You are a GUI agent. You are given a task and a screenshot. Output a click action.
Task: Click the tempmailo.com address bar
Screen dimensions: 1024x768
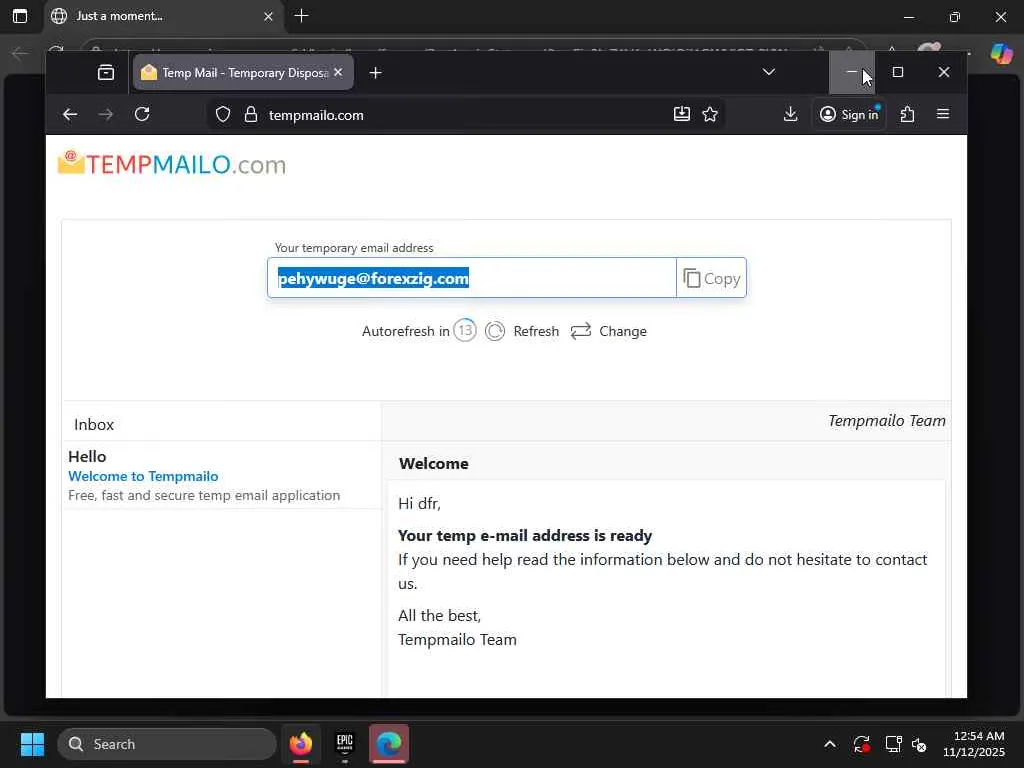click(467, 115)
